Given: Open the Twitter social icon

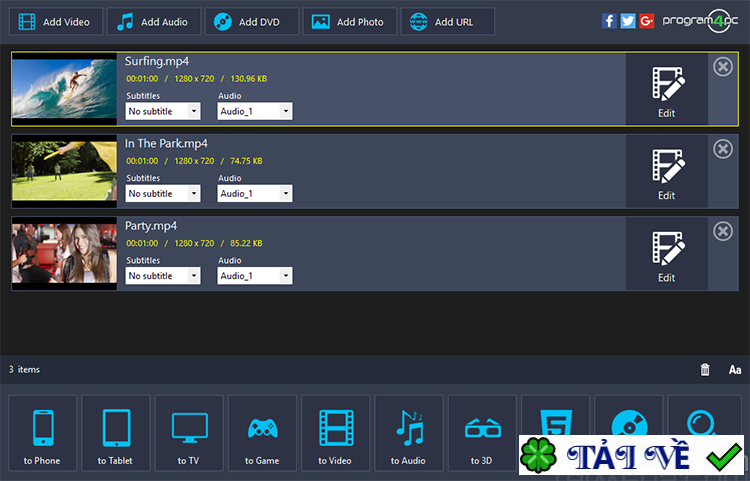Looking at the screenshot, I should click(x=628, y=21).
